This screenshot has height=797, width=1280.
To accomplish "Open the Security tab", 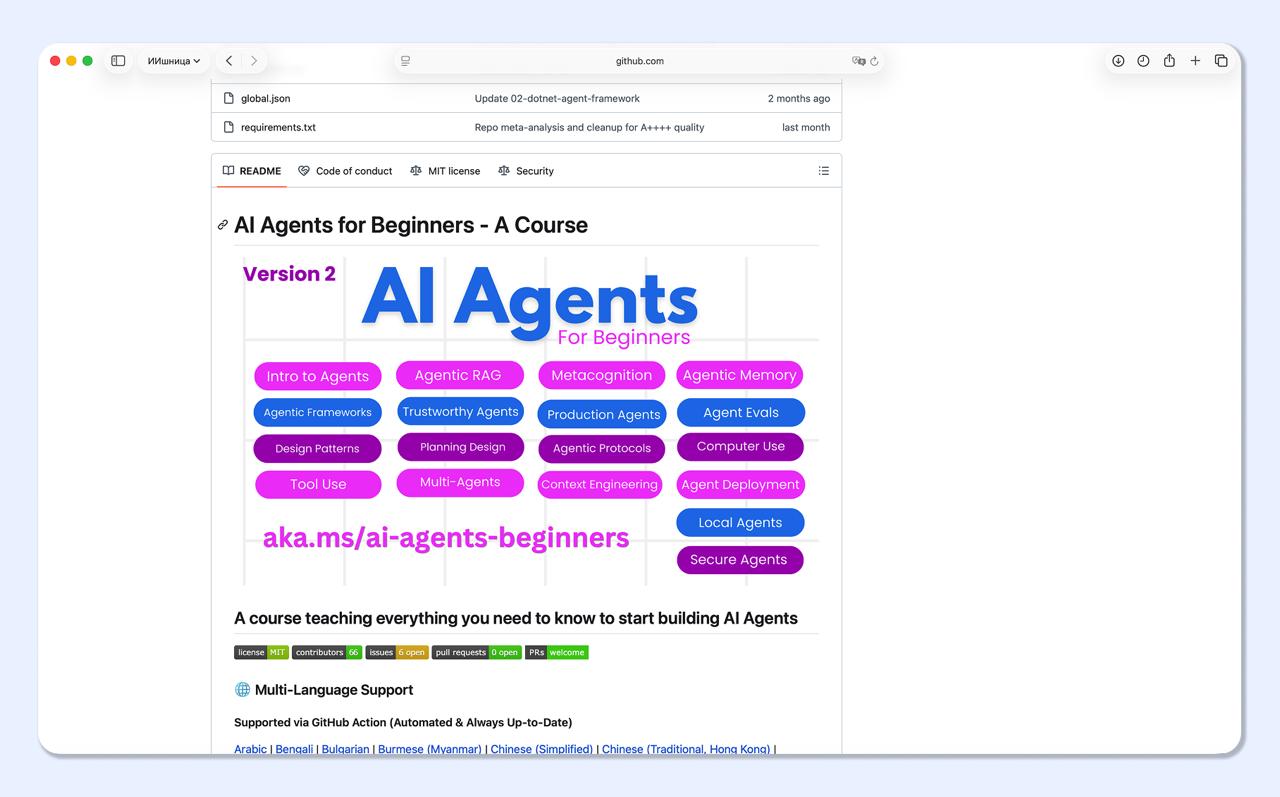I will pyautogui.click(x=526, y=171).
